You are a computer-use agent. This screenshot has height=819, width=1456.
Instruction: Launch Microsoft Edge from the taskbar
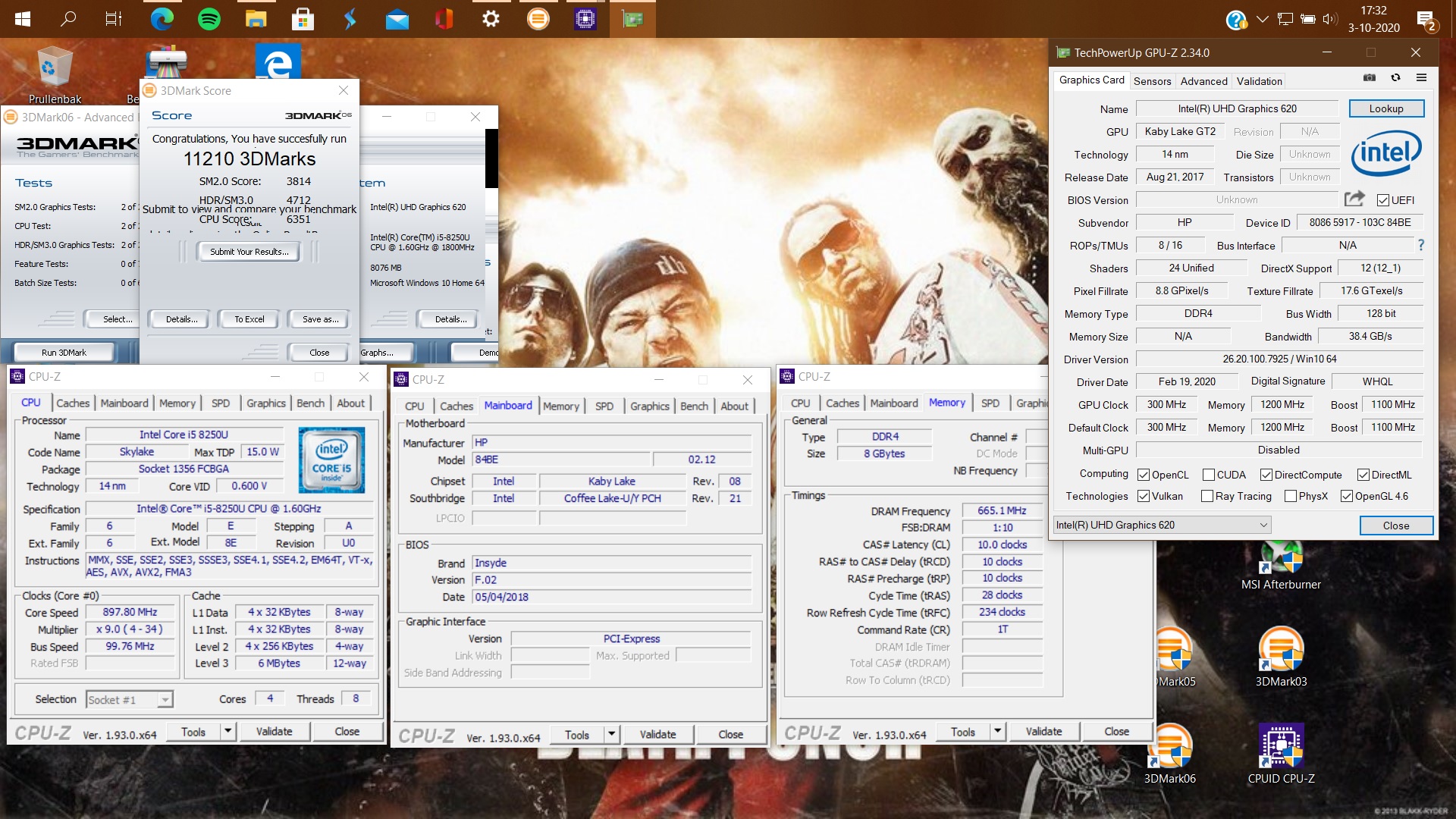pos(162,19)
